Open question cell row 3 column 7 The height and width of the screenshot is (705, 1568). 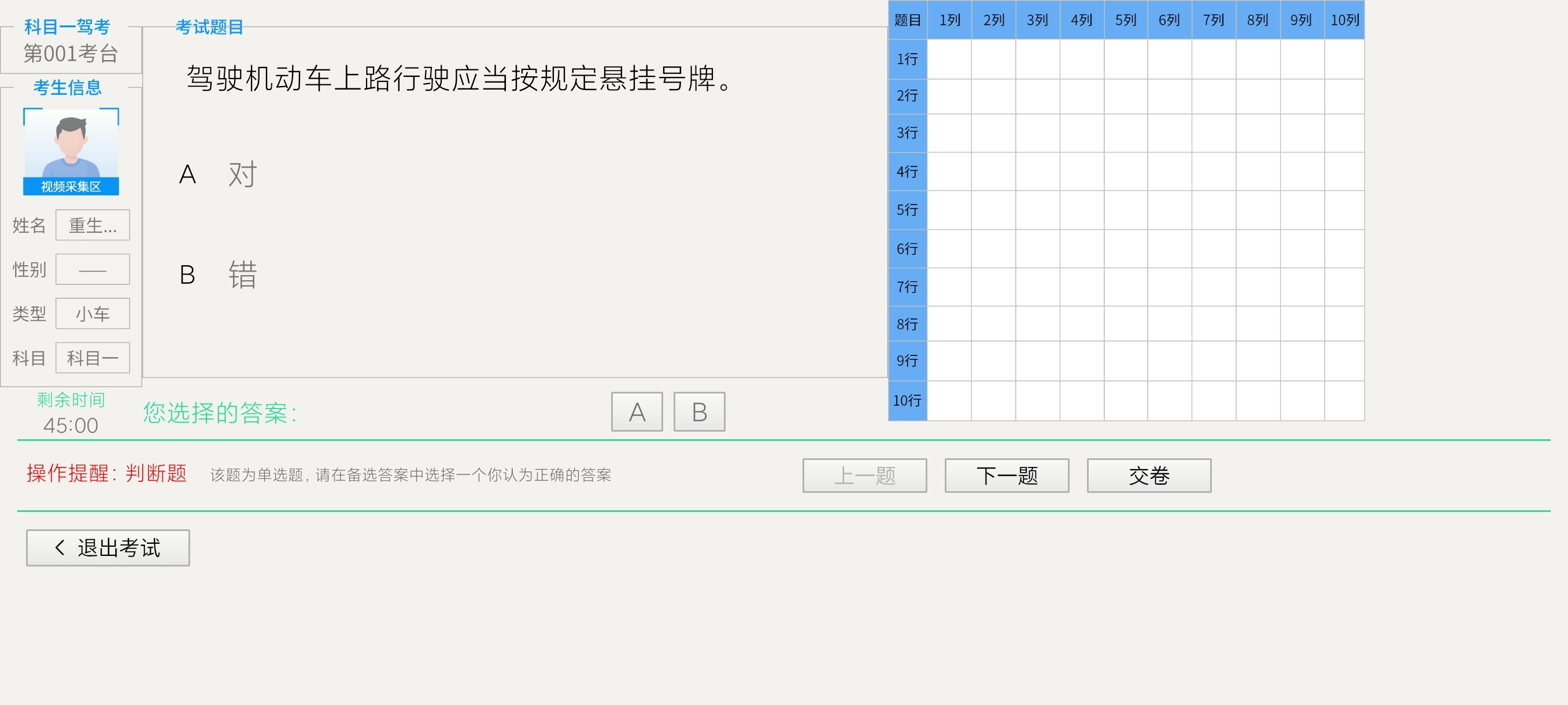(1213, 132)
